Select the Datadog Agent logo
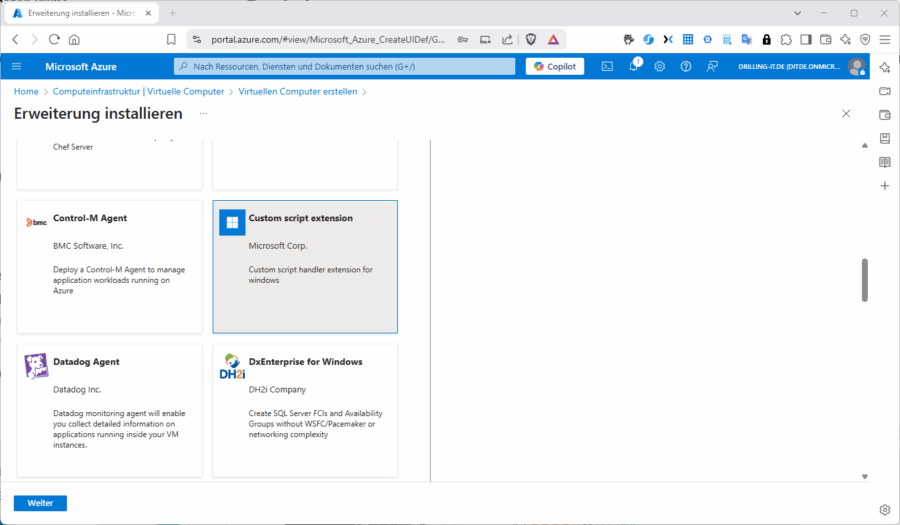900x525 pixels. coord(36,366)
